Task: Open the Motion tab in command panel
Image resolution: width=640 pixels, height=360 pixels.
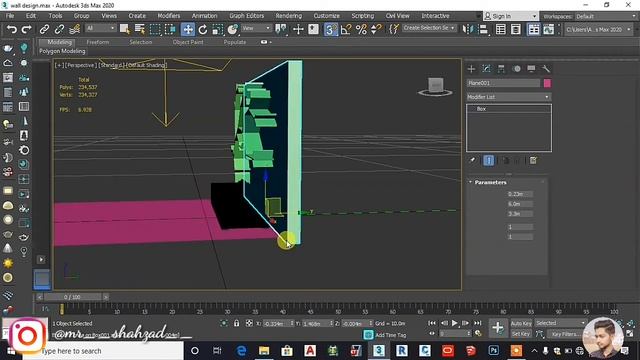Action: click(x=516, y=69)
